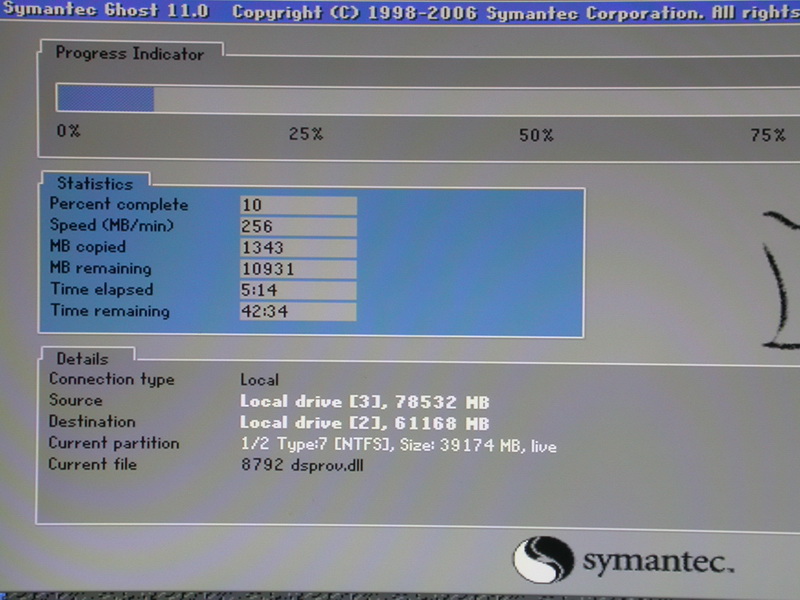Select the Progress Indicator panel title
This screenshot has height=600, width=800.
[x=130, y=54]
